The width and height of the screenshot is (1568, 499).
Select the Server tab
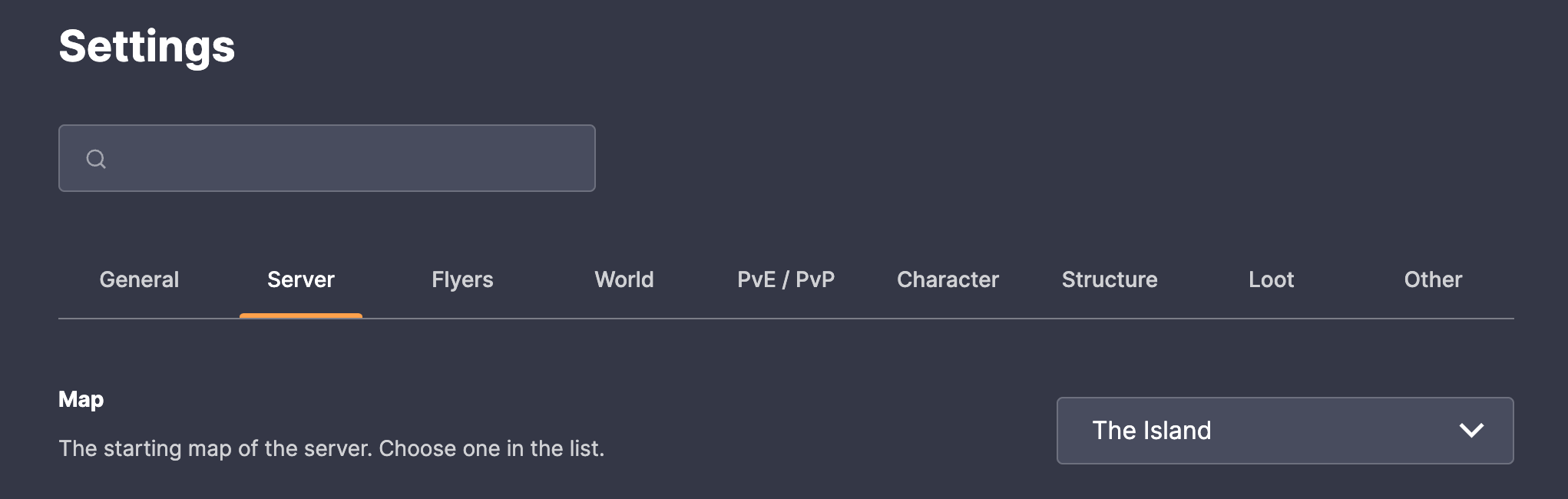pyautogui.click(x=301, y=279)
